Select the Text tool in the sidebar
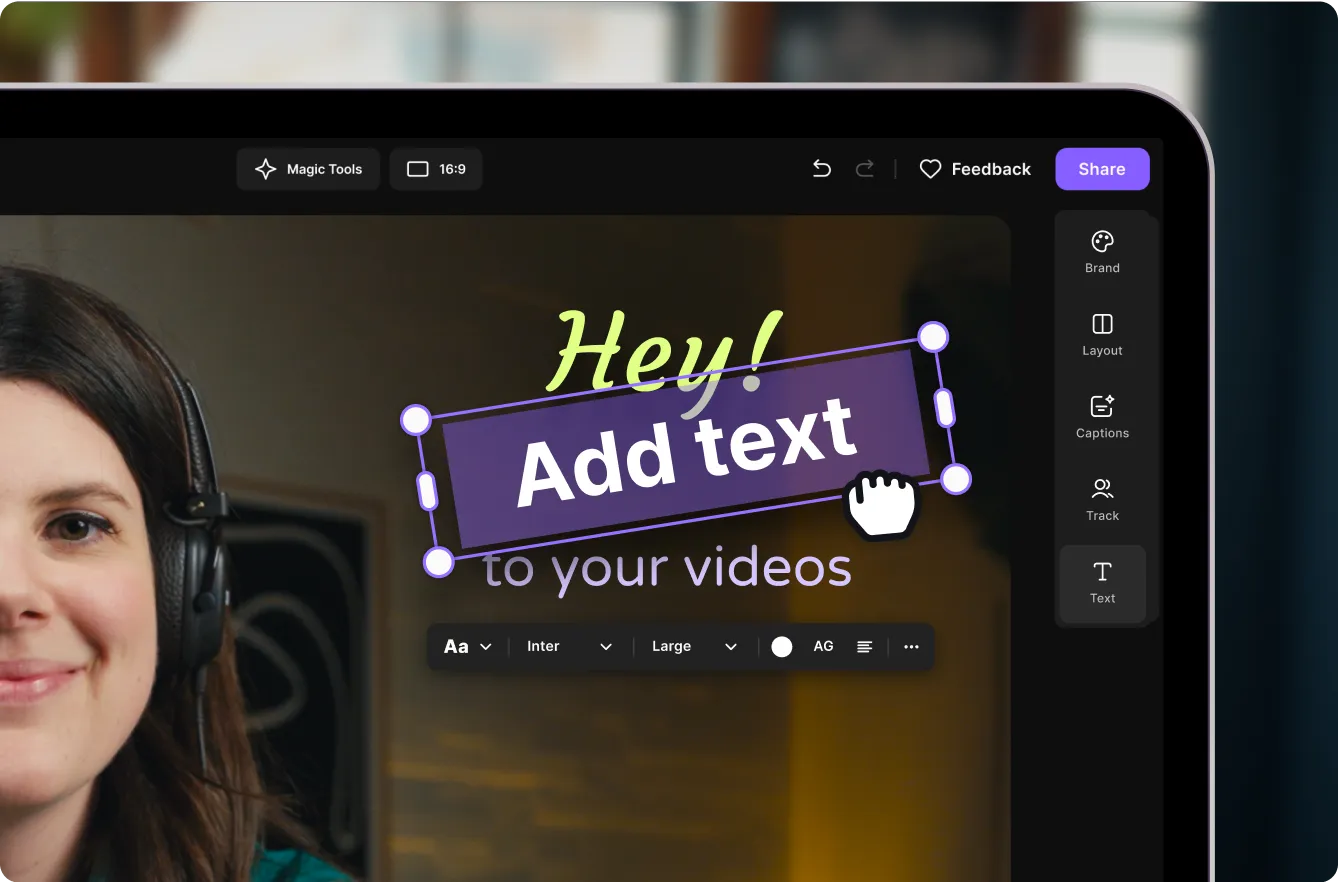The height and width of the screenshot is (882, 1338). [x=1102, y=583]
